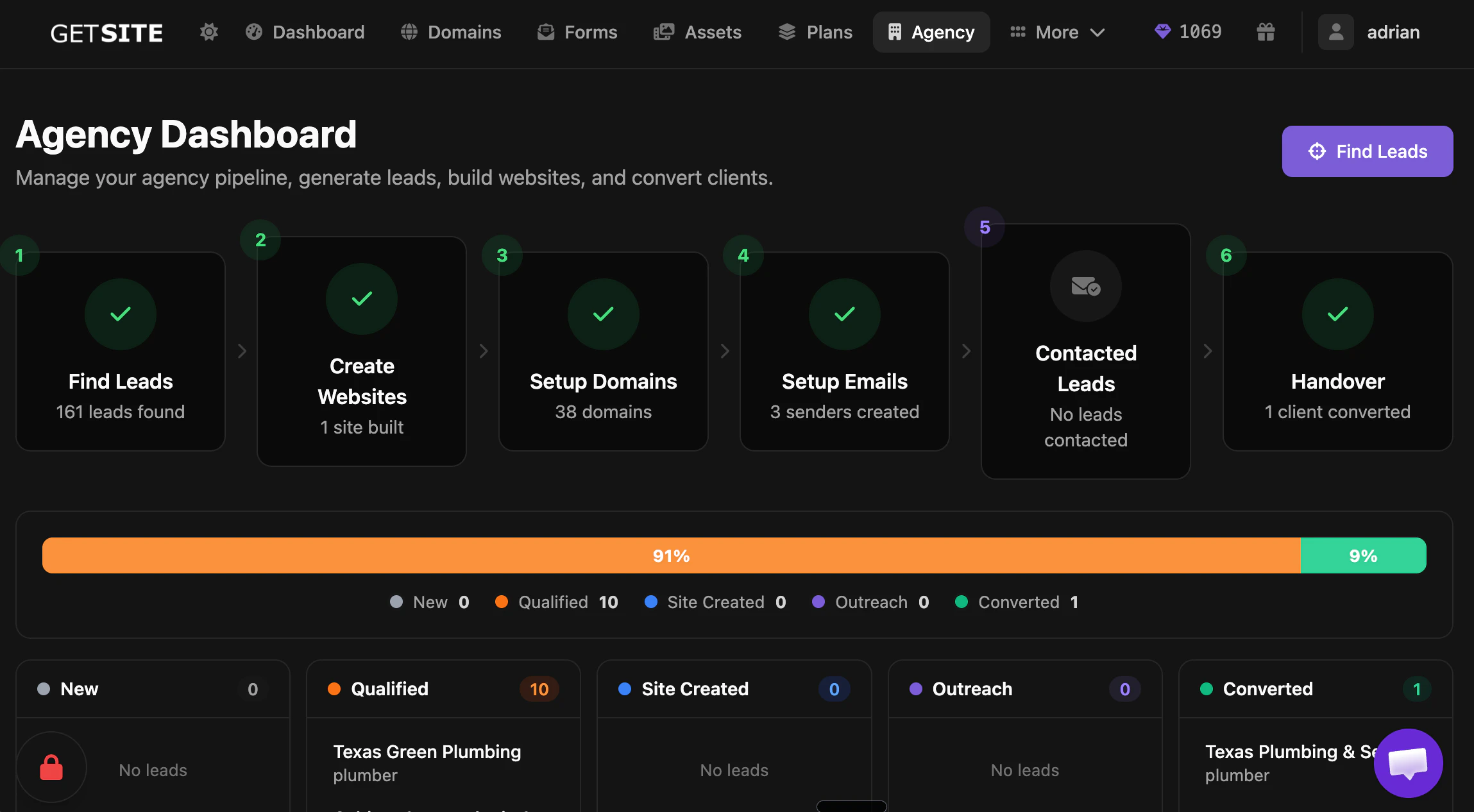Click the Find Leads button
Screen dimensions: 1474x812
1367,151
